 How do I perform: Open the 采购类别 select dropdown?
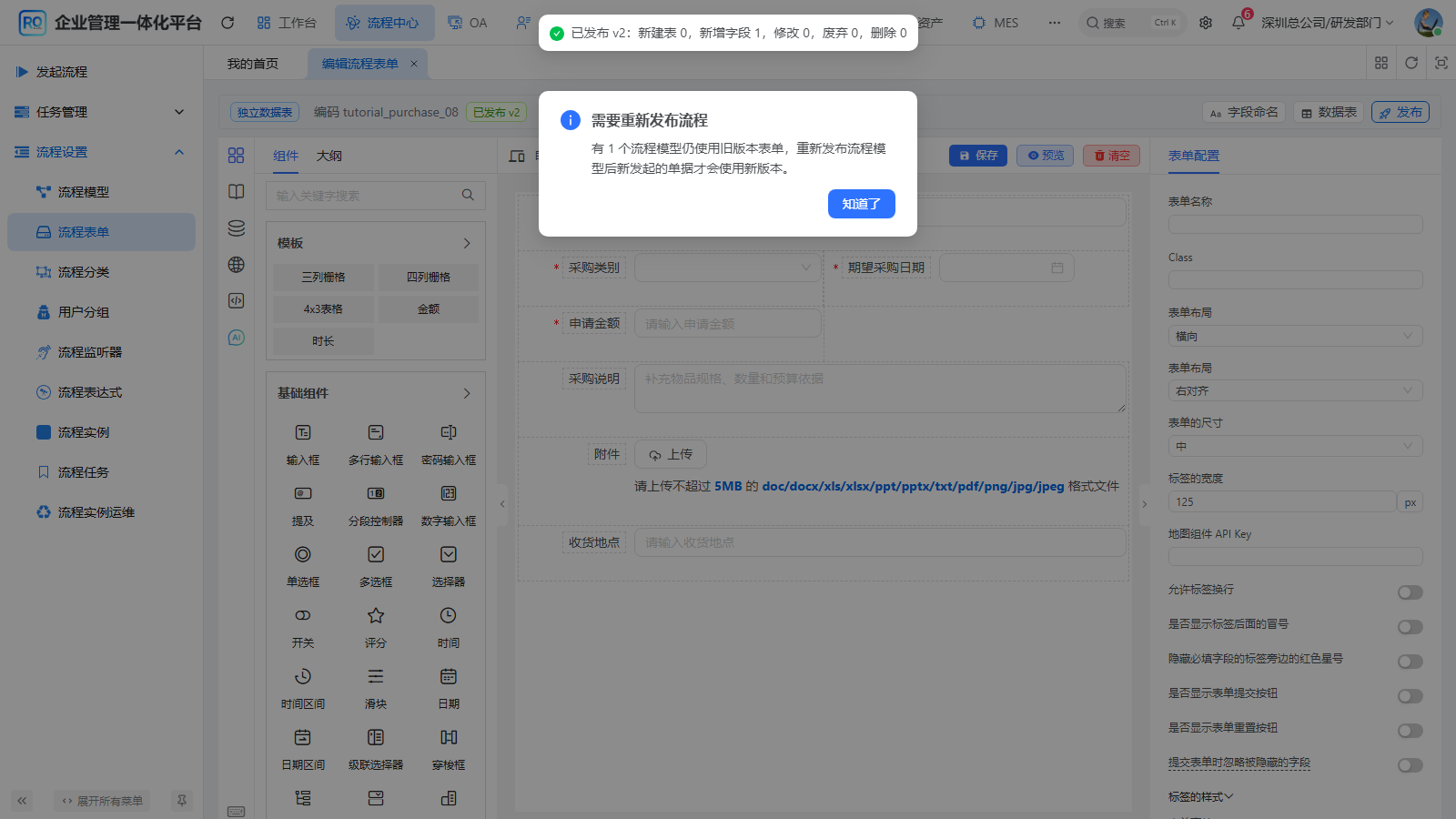pyautogui.click(x=727, y=268)
